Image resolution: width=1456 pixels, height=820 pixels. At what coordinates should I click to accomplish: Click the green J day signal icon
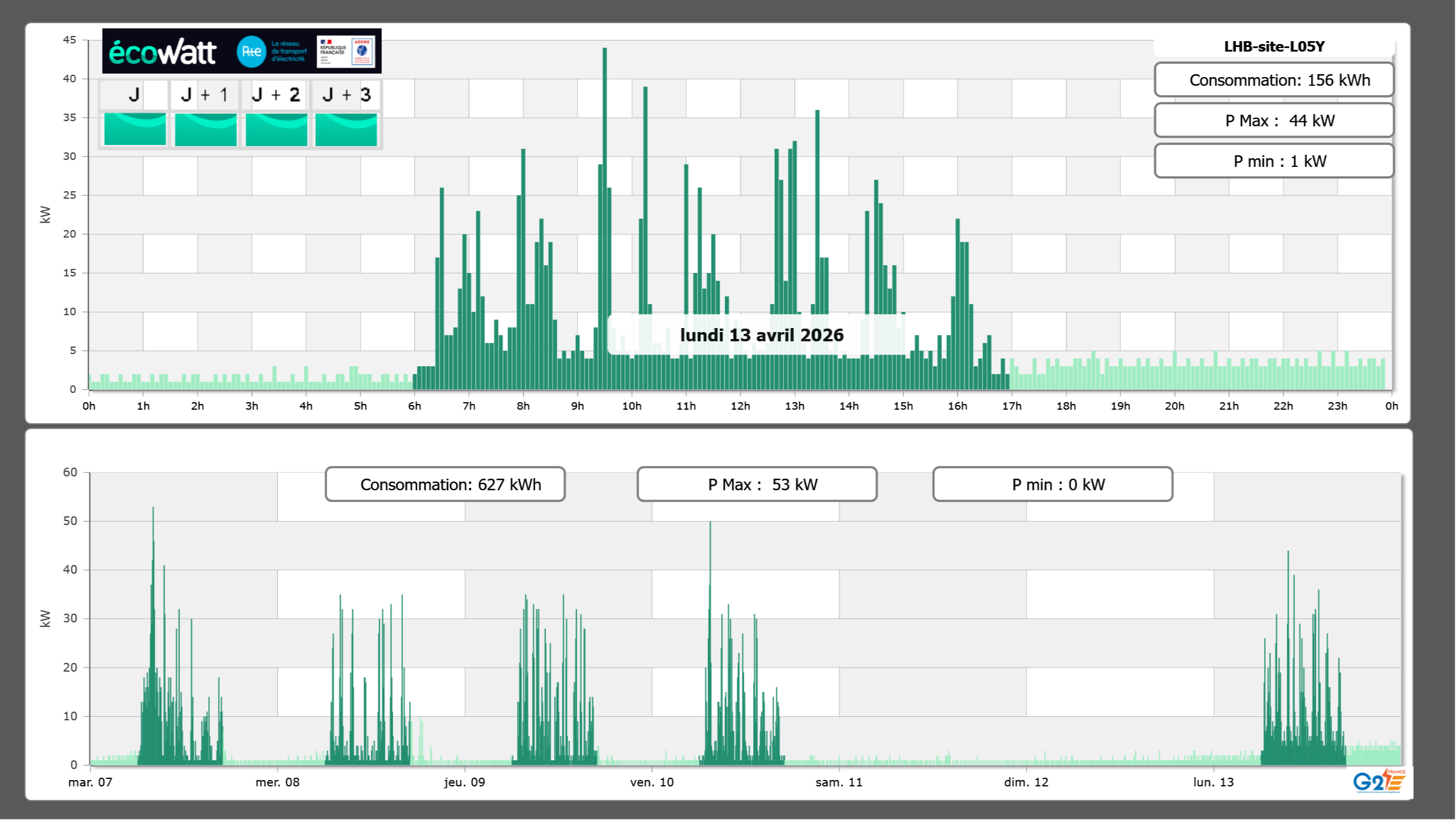[x=135, y=129]
